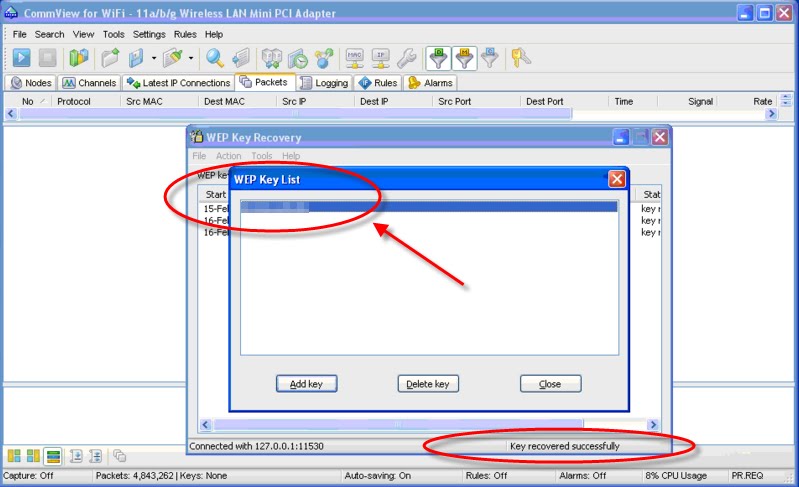799x487 pixels.
Task: Open the Settings menu
Action: 149,34
